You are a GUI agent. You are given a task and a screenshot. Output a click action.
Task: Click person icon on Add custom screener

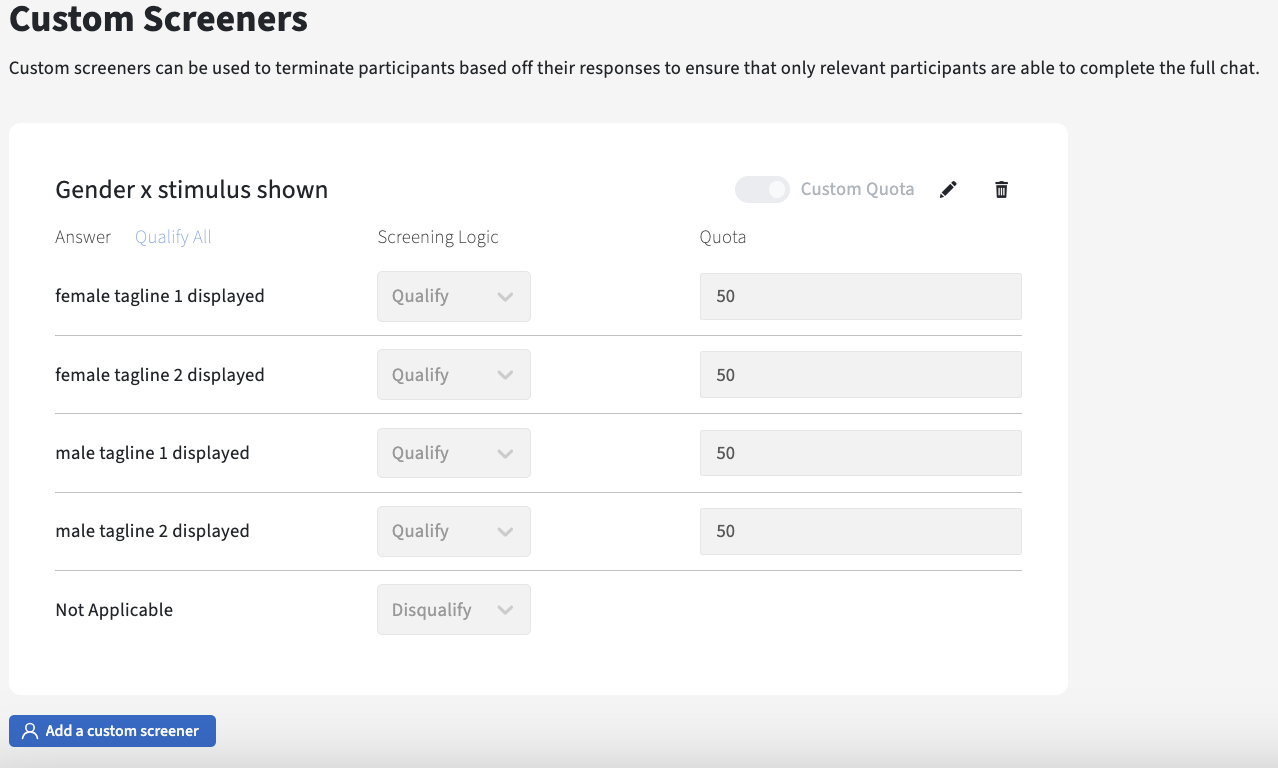point(30,731)
